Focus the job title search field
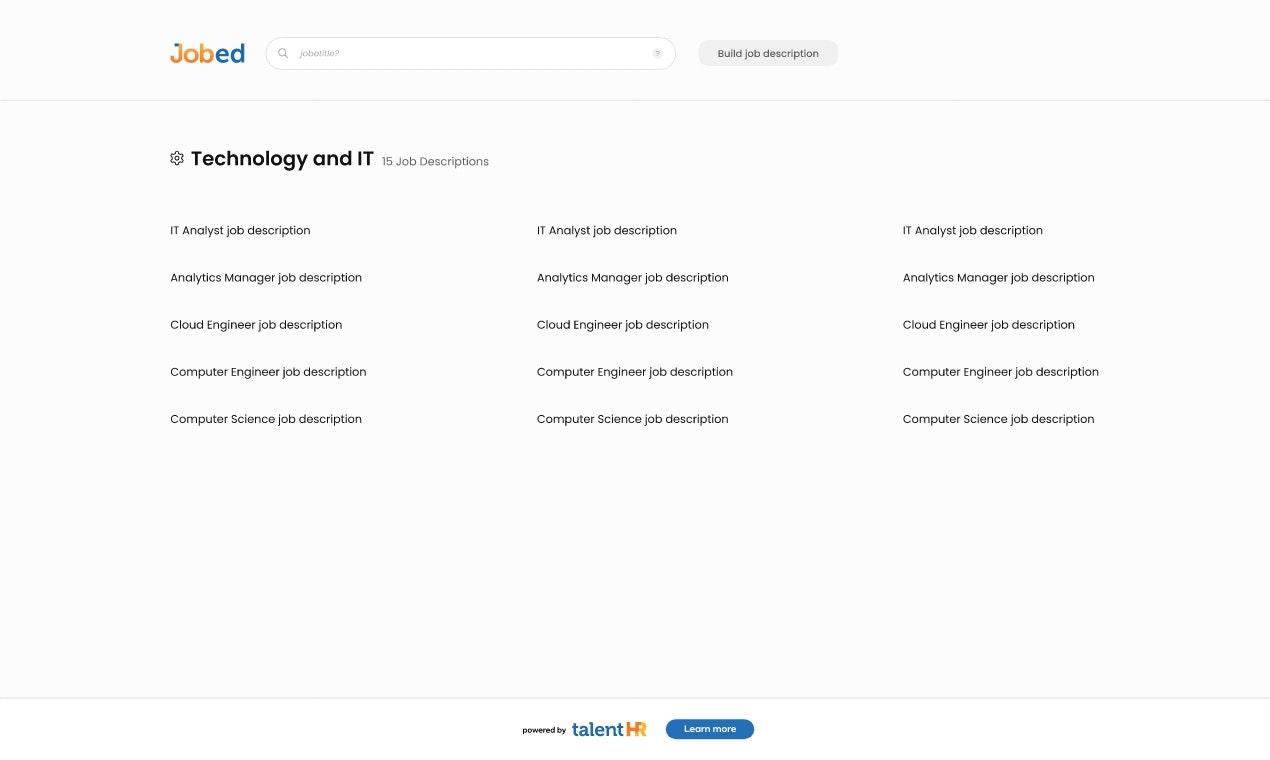 (x=470, y=54)
